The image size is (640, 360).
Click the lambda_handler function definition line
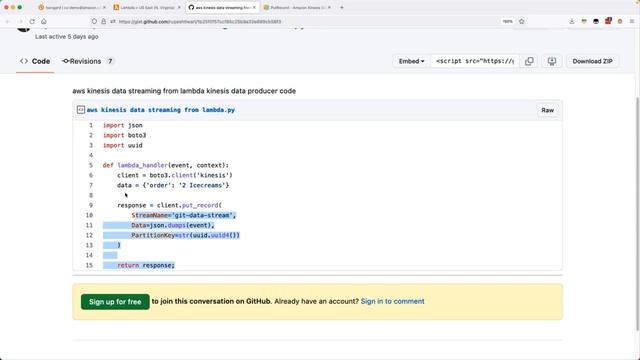(166, 165)
